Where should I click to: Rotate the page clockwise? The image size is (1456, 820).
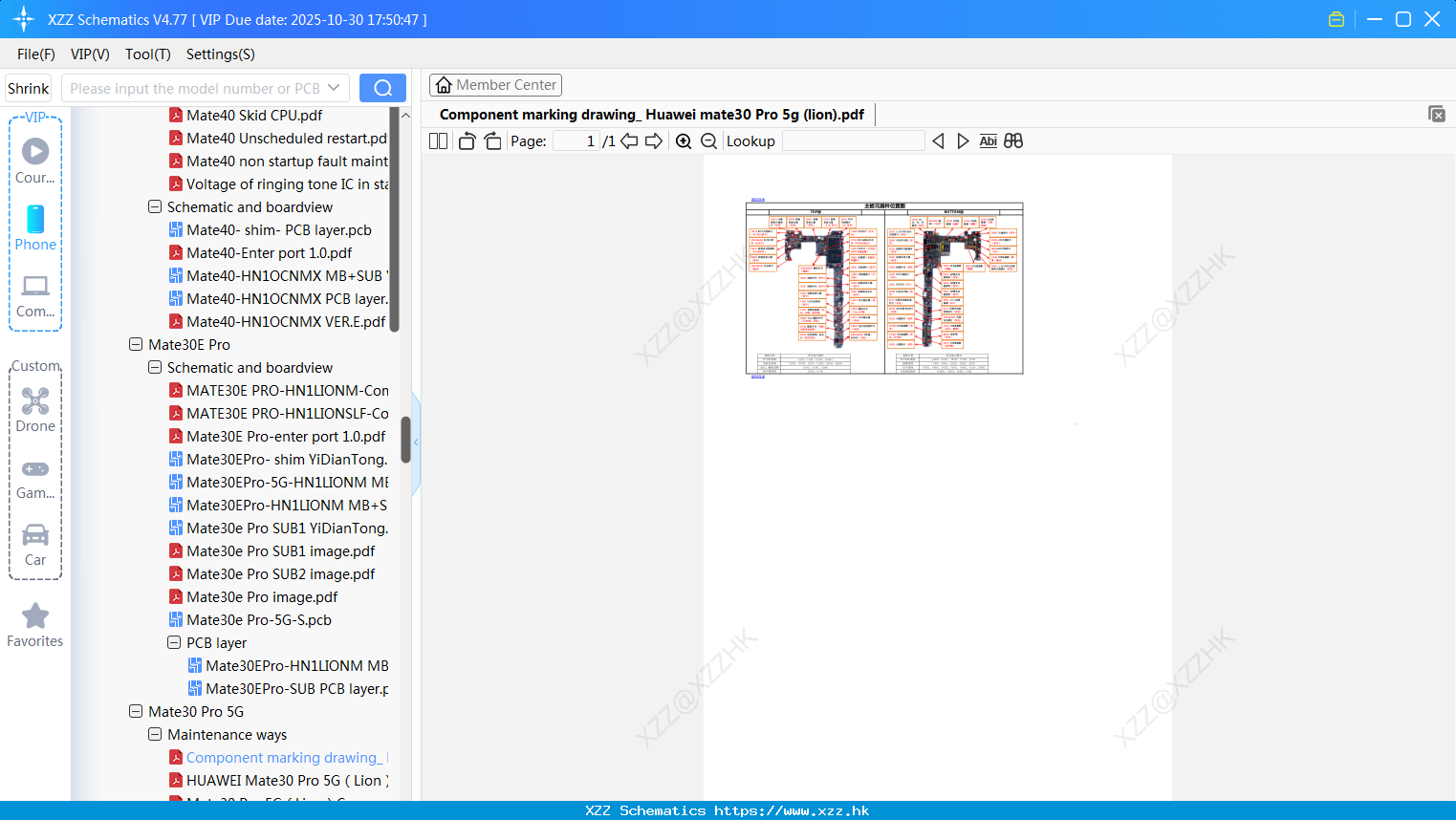[x=492, y=140]
